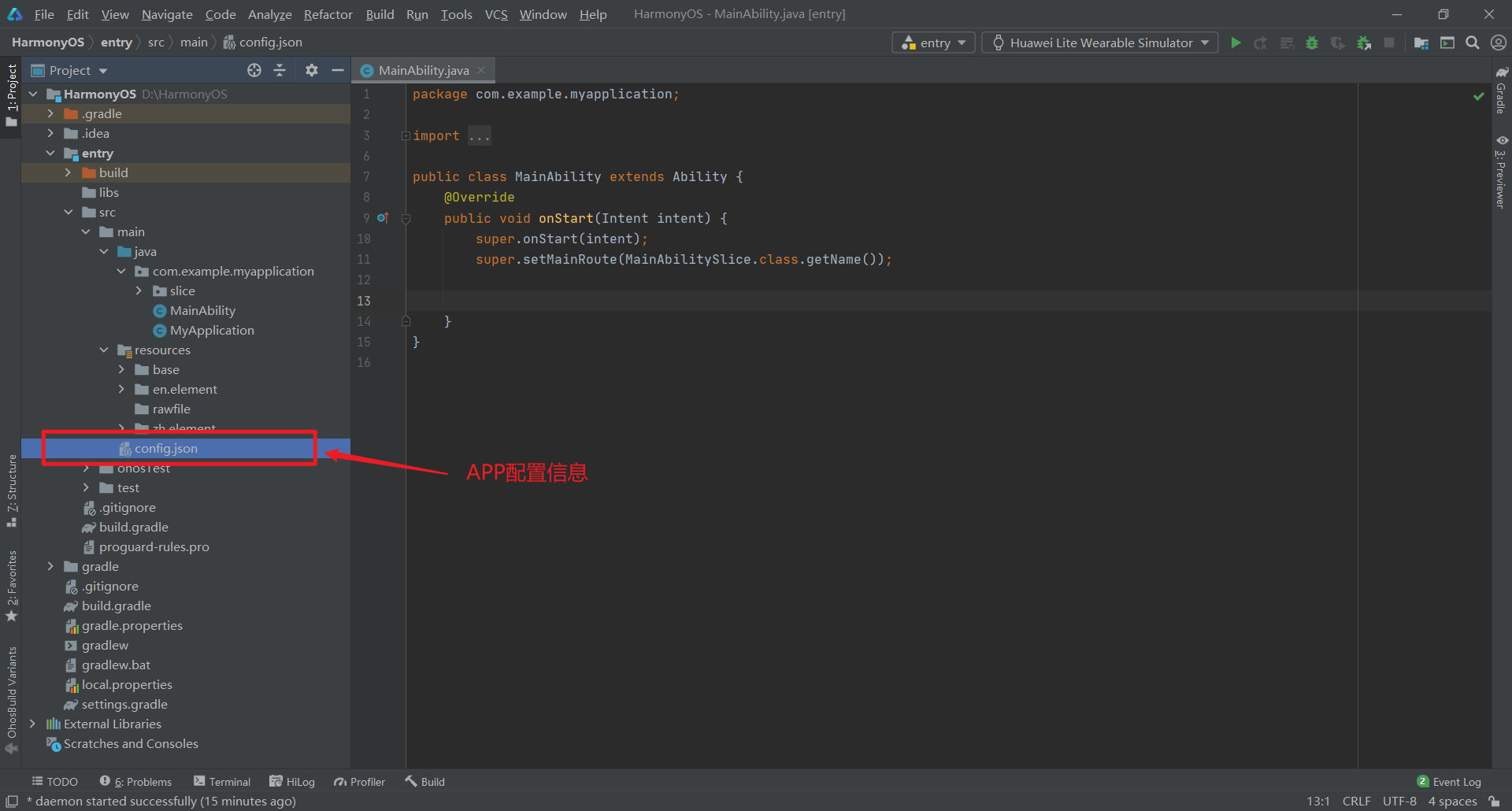Run the entry configuration
Image resolution: width=1512 pixels, height=811 pixels.
[x=1236, y=43]
